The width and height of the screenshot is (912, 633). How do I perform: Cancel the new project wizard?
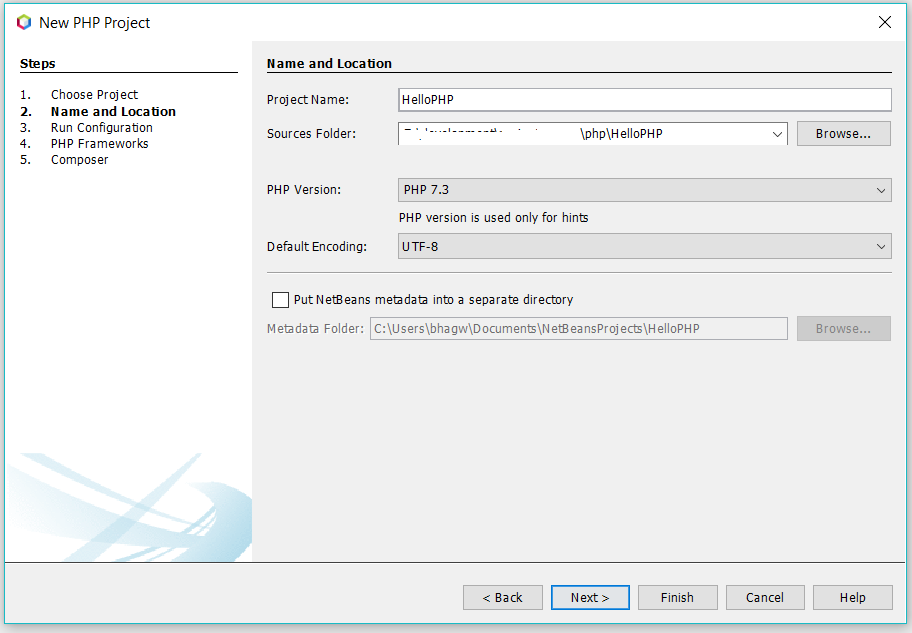tap(765, 598)
